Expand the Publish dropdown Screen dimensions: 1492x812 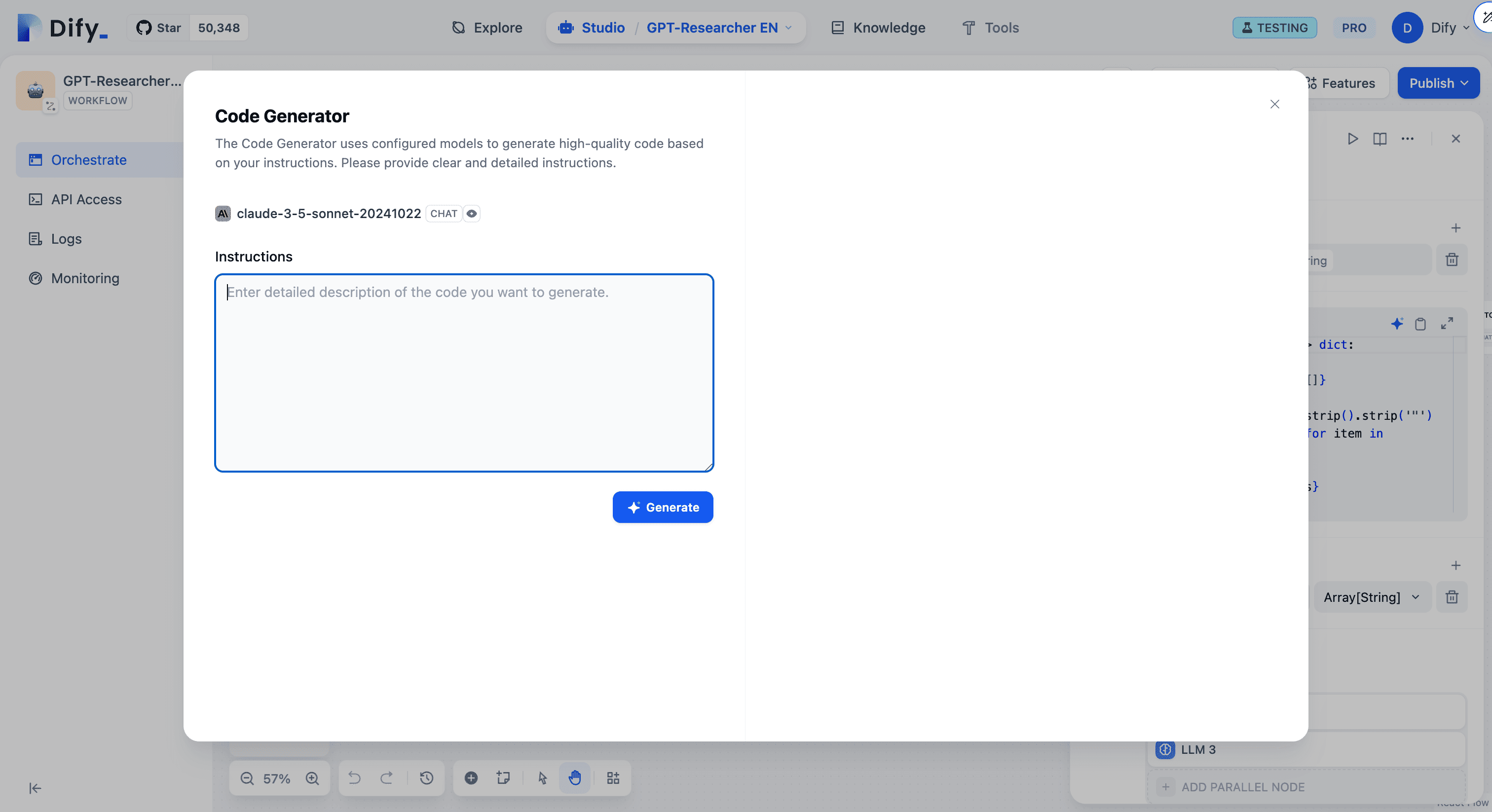[1438, 83]
